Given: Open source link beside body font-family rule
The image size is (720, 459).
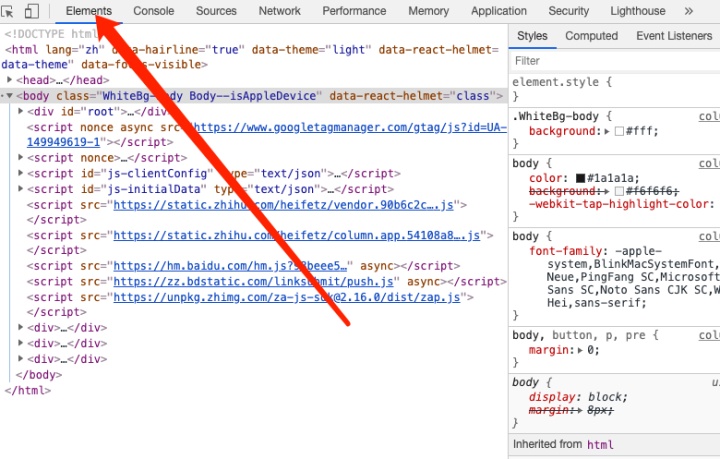Looking at the screenshot, I should [709, 236].
